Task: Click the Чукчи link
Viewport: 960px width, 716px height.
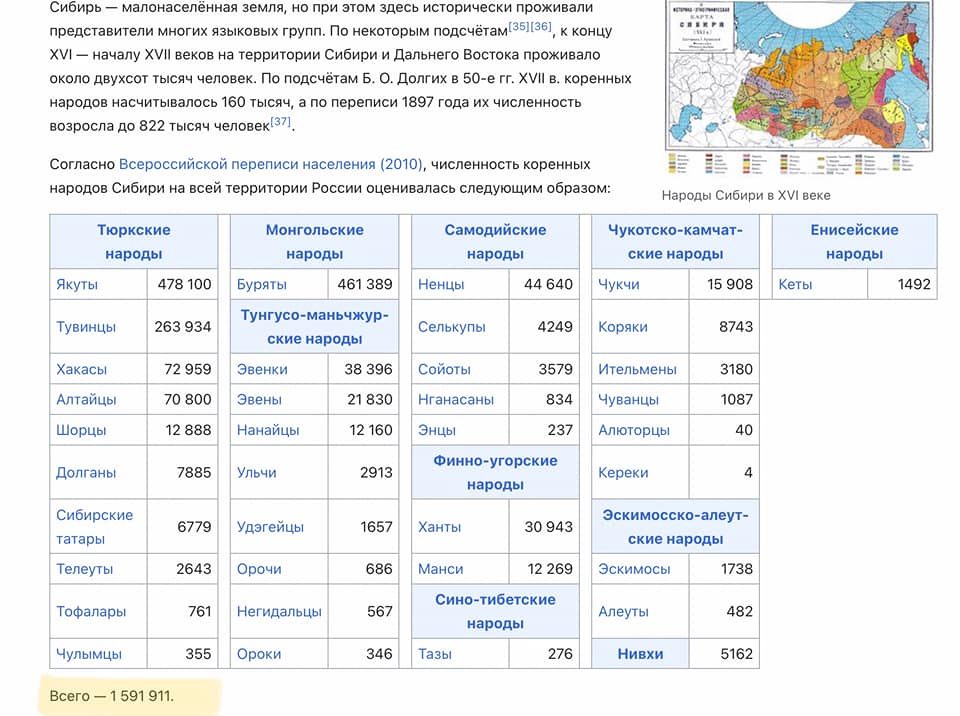Action: pyautogui.click(x=619, y=284)
